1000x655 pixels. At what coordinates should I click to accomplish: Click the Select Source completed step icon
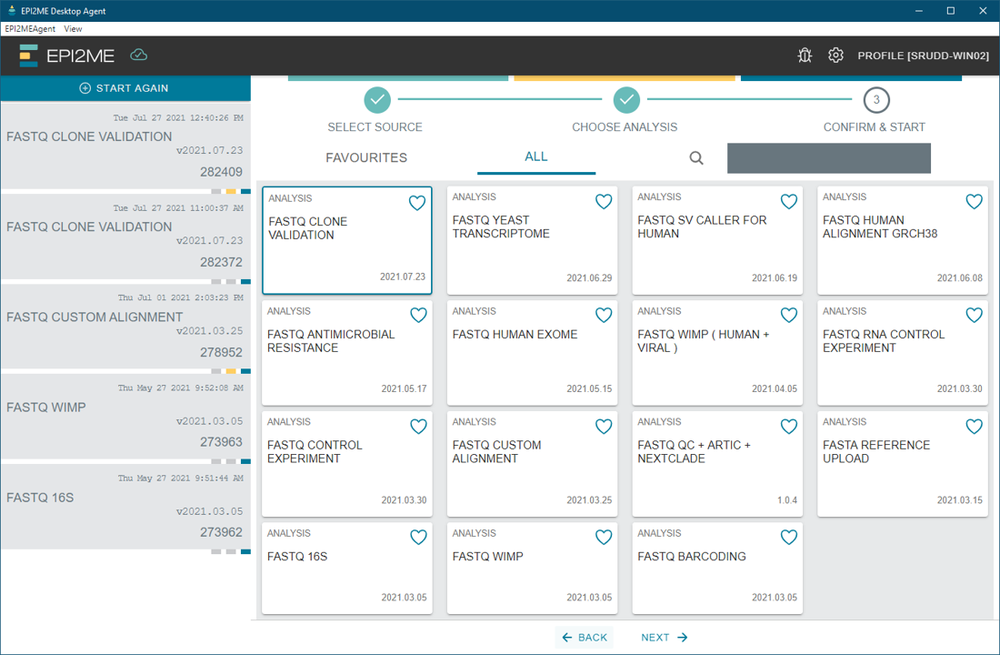tap(378, 99)
